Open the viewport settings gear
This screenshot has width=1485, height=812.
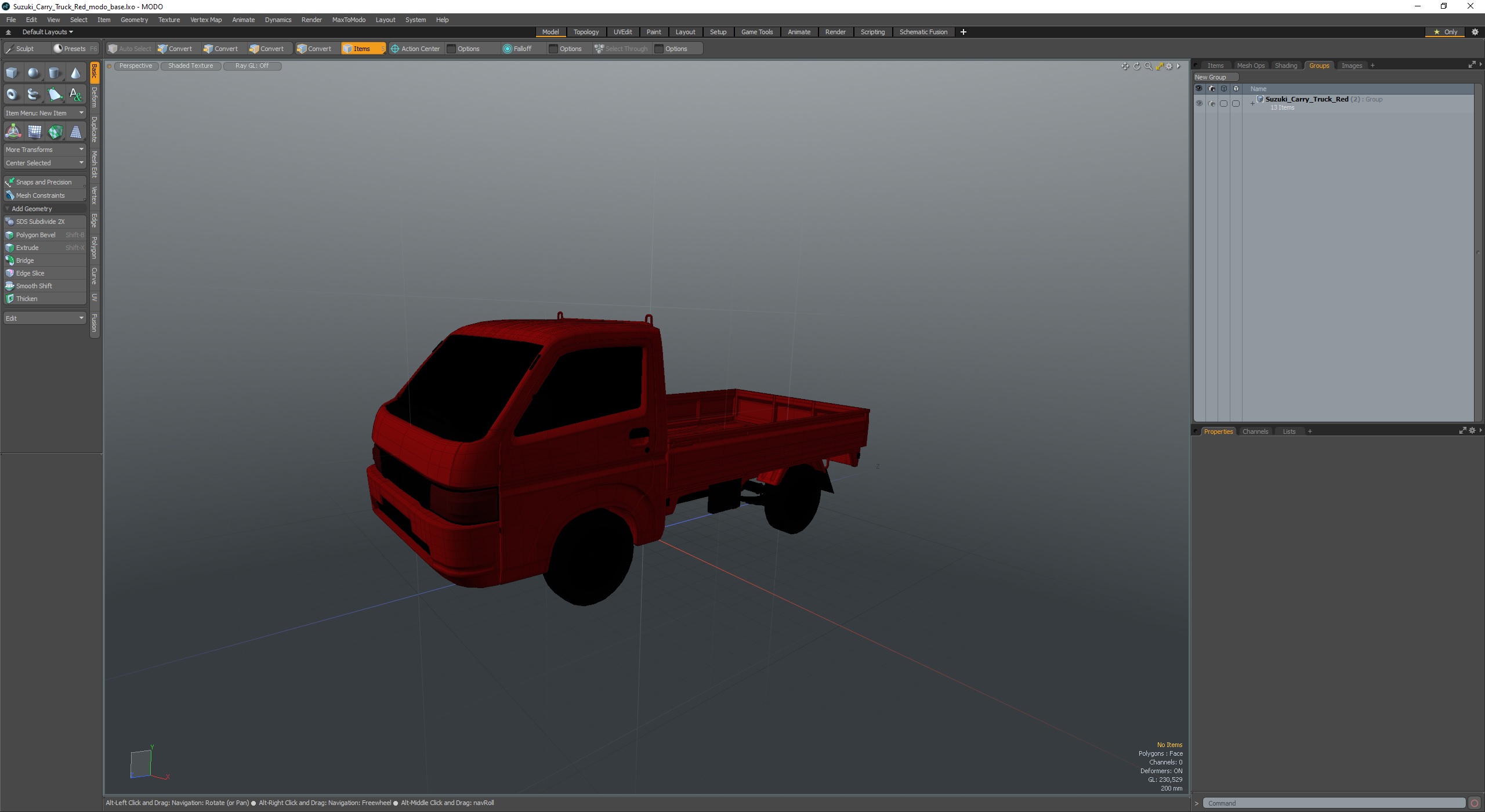click(1169, 66)
